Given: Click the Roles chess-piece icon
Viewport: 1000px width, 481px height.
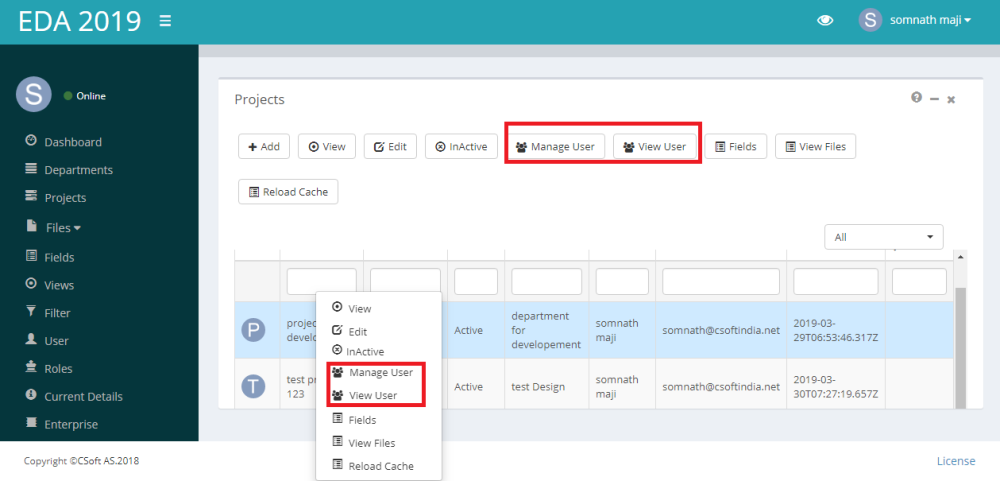Looking at the screenshot, I should click(x=31, y=367).
